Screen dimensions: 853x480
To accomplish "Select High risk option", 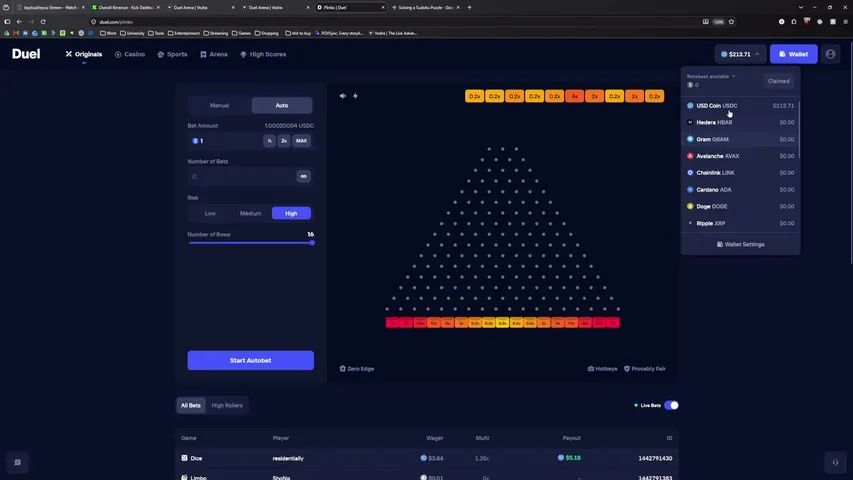I will 291,213.
